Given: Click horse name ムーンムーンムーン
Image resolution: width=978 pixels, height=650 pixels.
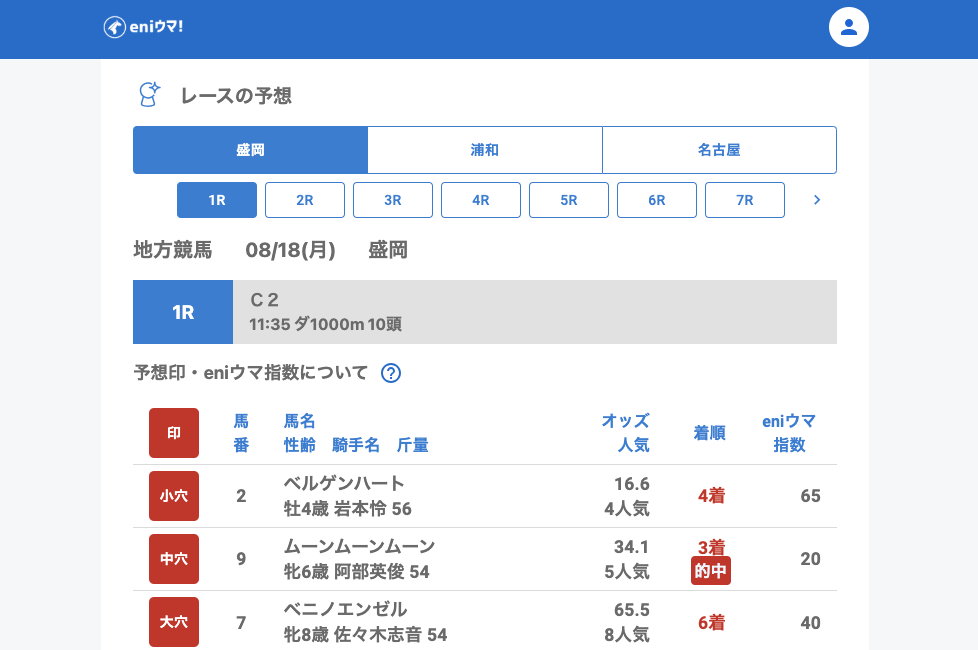Looking at the screenshot, I should 359,547.
